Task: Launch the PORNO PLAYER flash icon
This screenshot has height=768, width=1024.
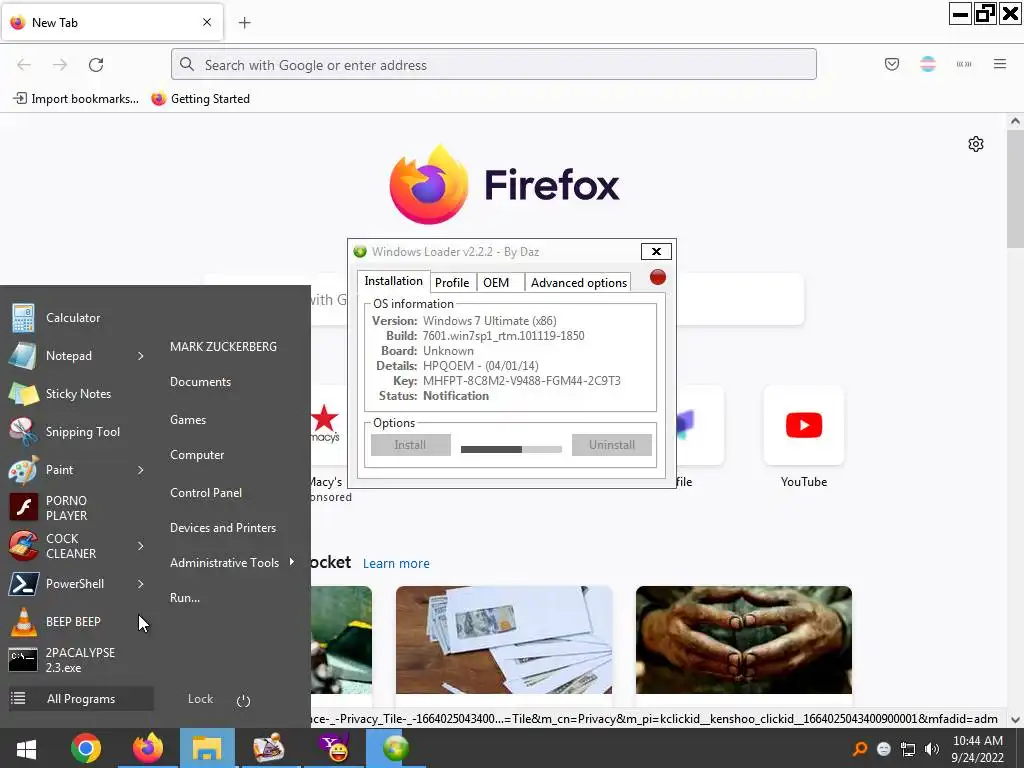Action: pos(24,507)
